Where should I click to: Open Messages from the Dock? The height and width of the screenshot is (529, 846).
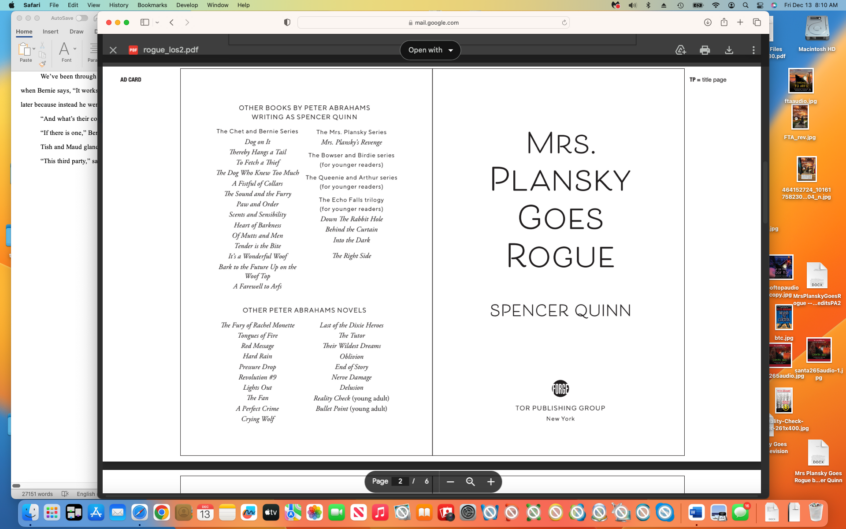tap(741, 512)
